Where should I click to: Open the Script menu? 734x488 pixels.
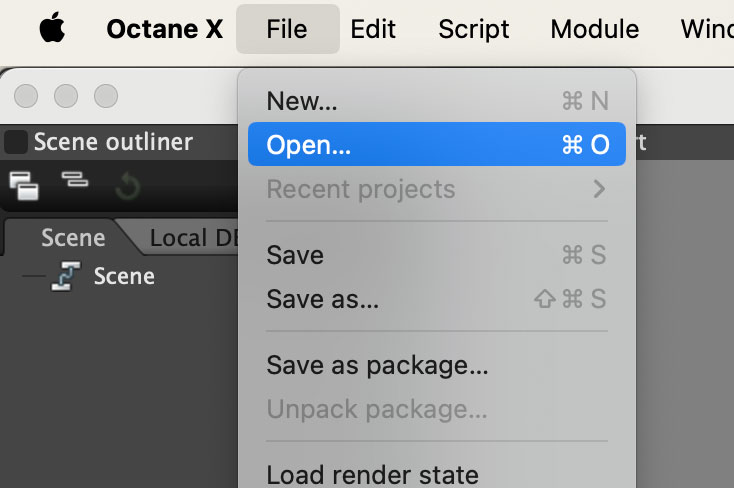[472, 29]
